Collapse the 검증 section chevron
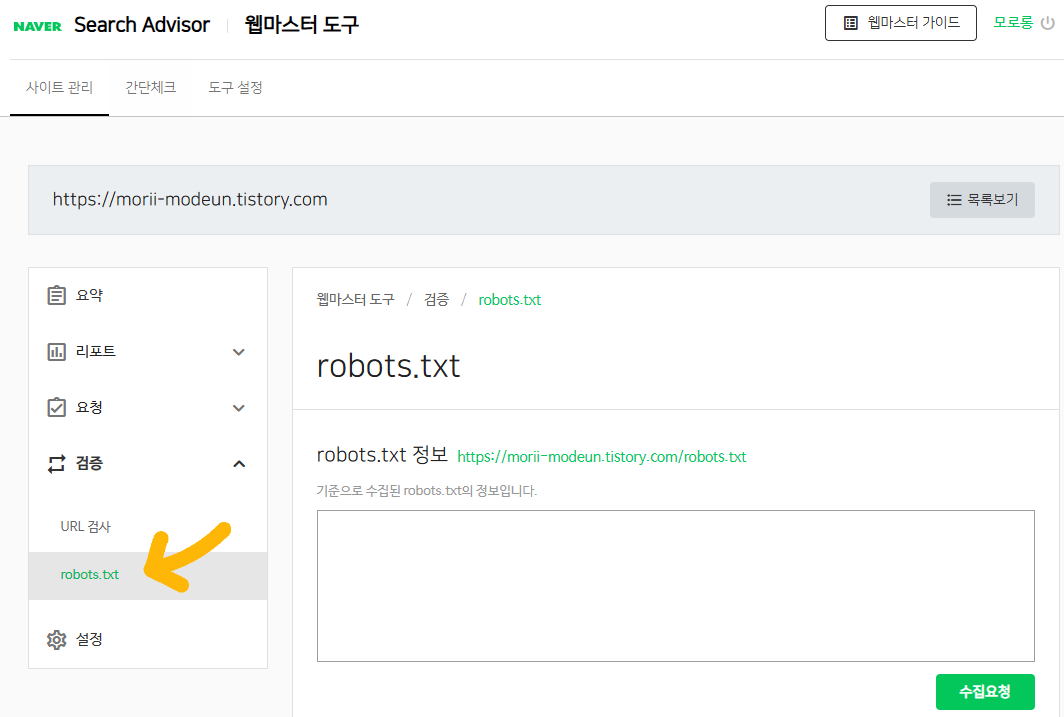 pyautogui.click(x=239, y=464)
